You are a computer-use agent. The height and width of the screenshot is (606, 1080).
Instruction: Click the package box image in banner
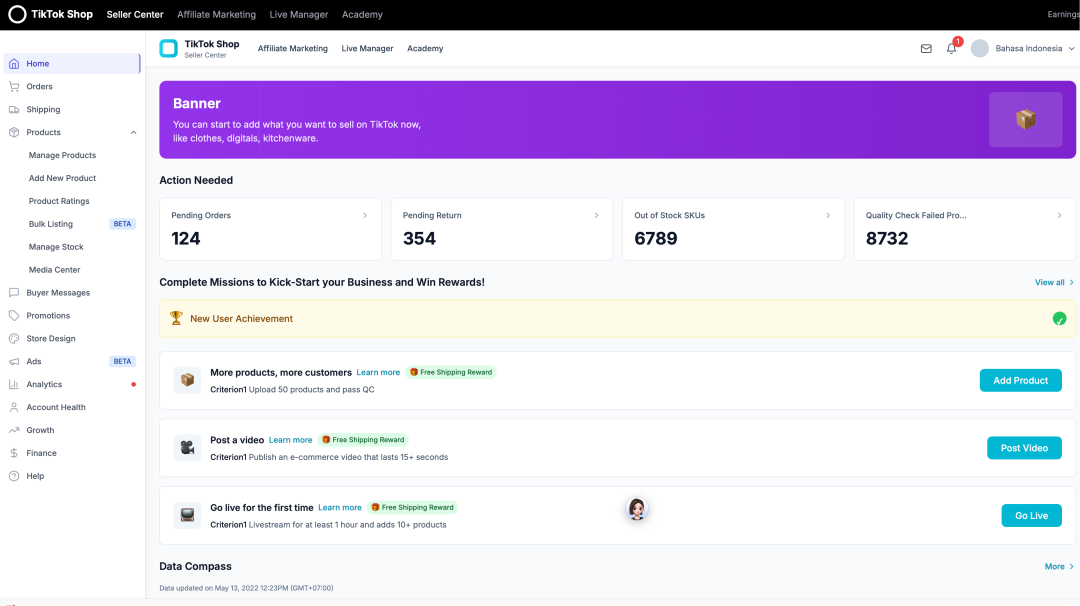click(x=1025, y=120)
